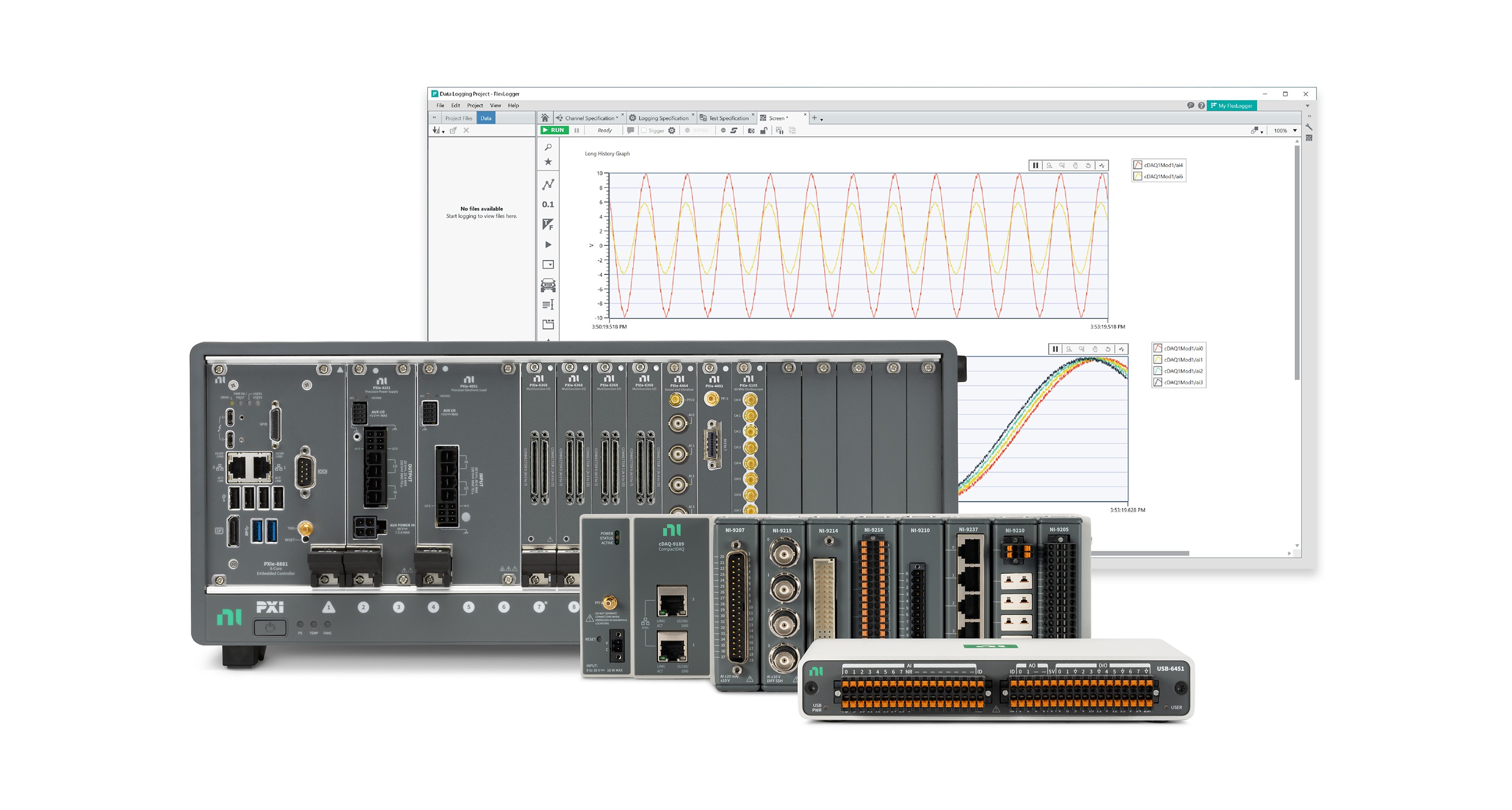Open the arrange objects dropdown
Image resolution: width=1512 pixels, height=810 pixels.
1257,130
